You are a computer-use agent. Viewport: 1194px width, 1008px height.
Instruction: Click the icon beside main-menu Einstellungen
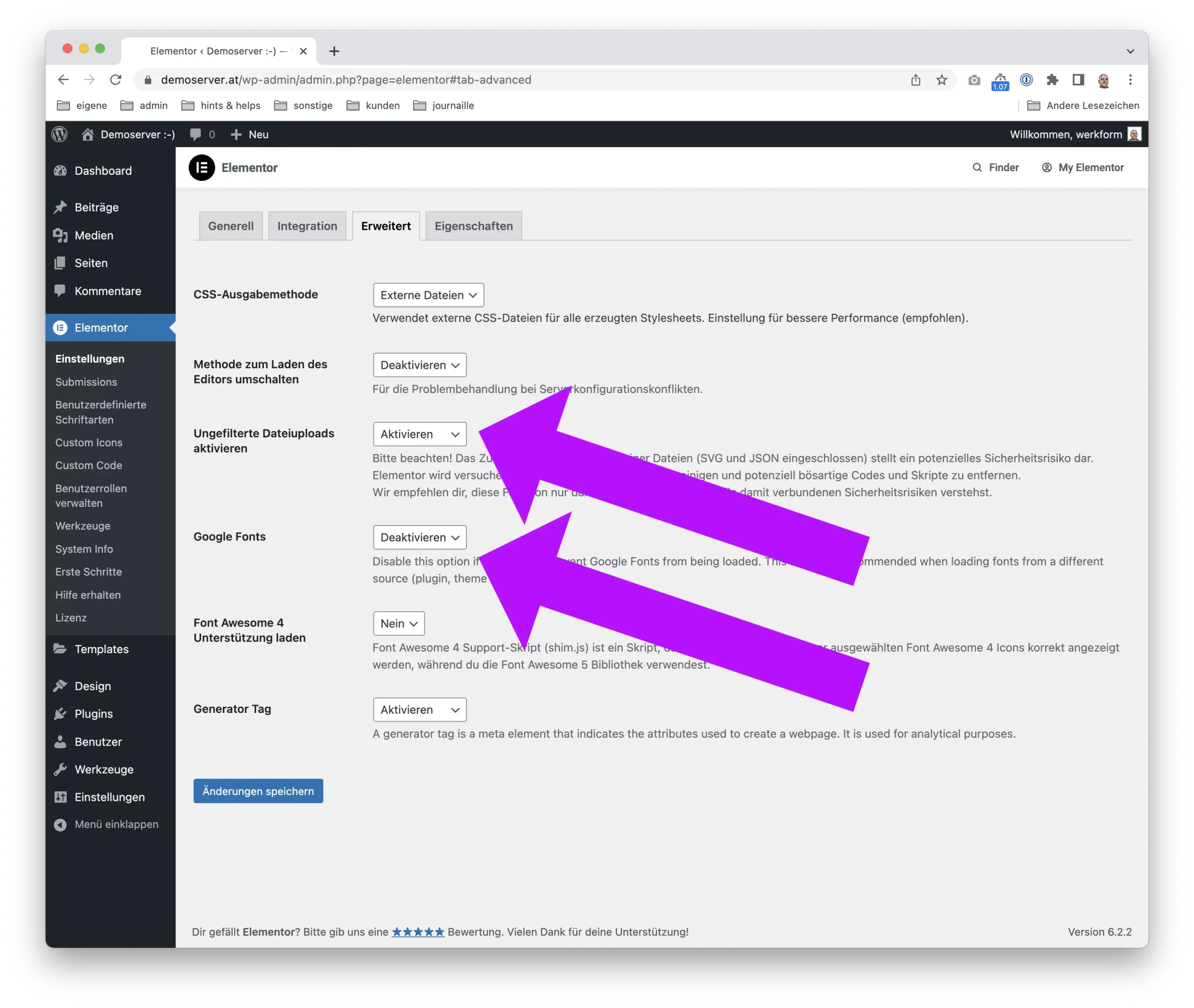pos(60,798)
